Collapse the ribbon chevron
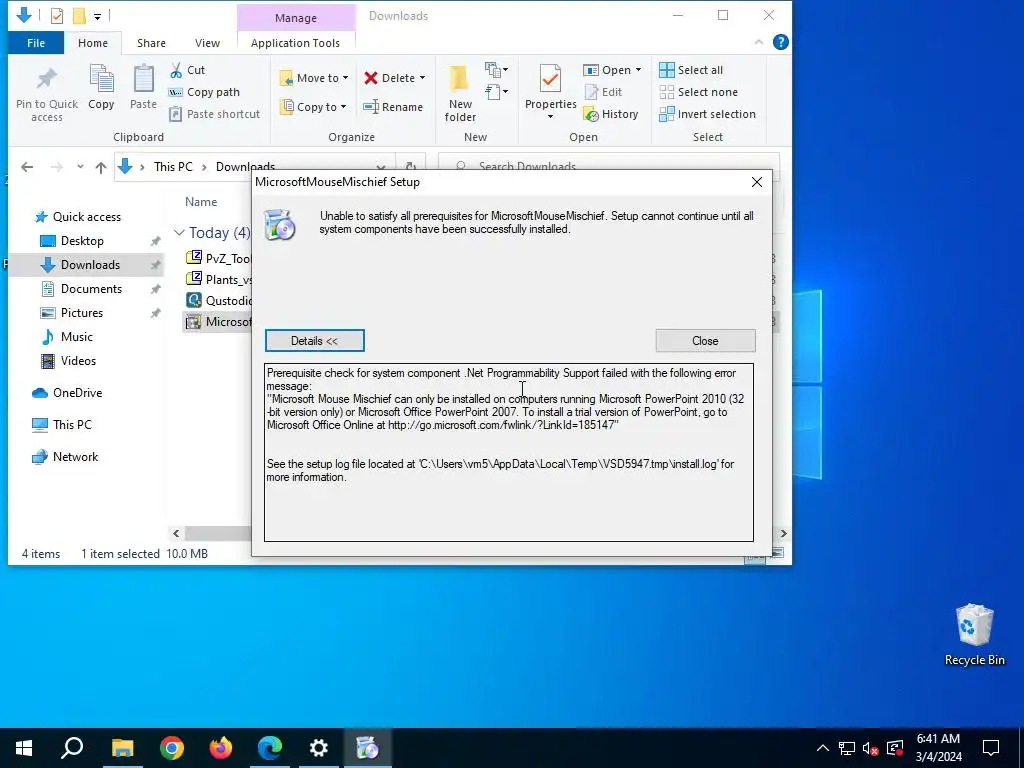This screenshot has height=768, width=1024. tap(759, 42)
